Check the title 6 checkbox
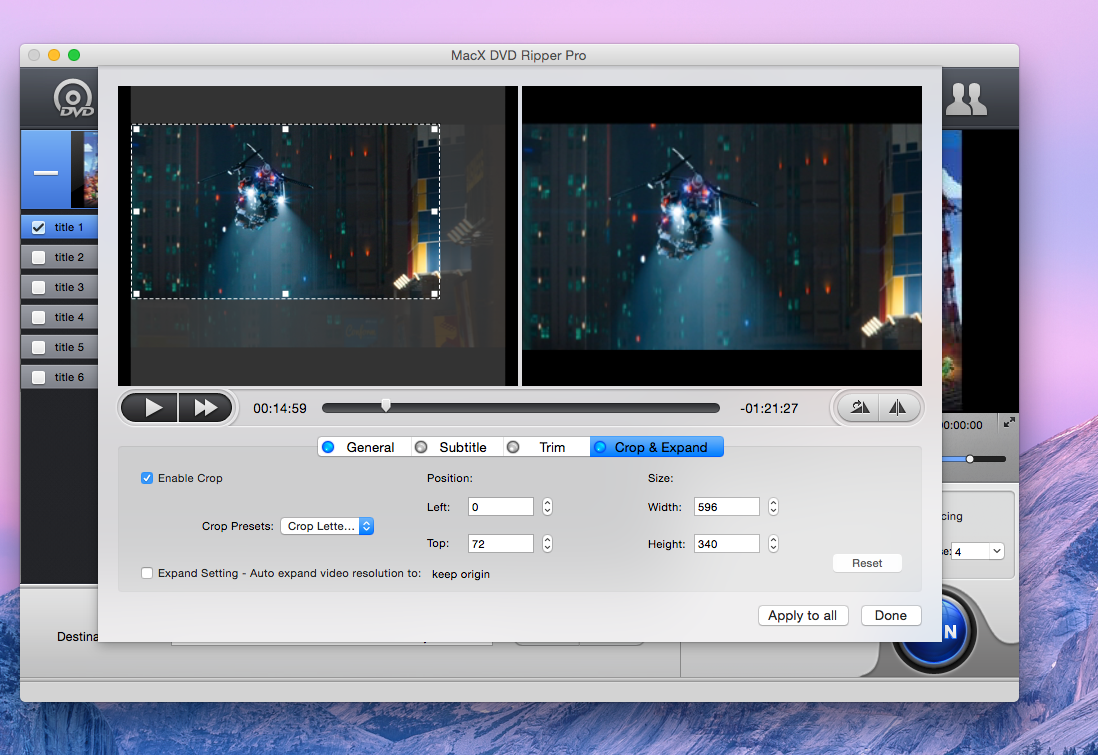Image resolution: width=1098 pixels, height=755 pixels. (39, 378)
